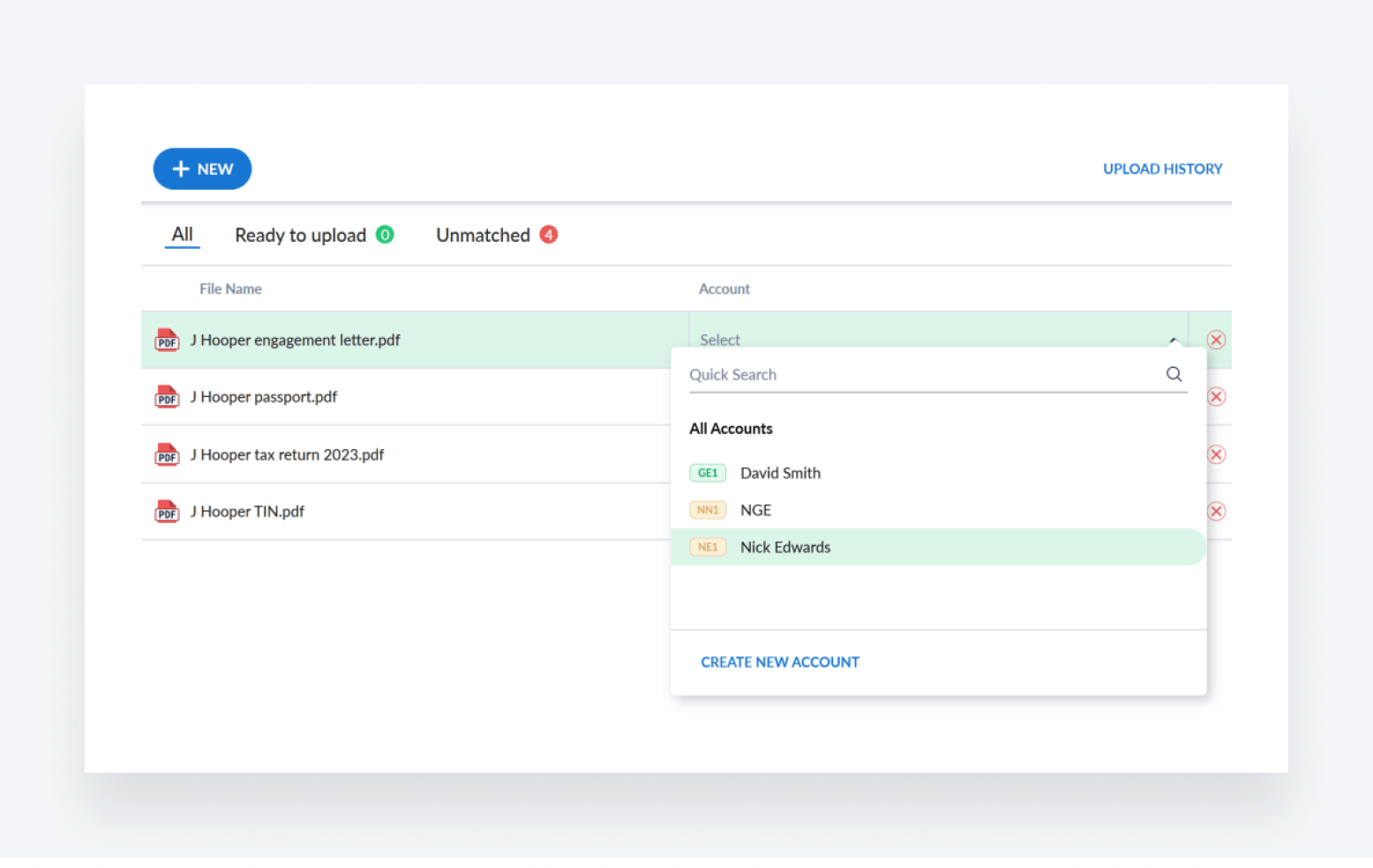Viewport: 1373px width, 868px height.
Task: Click Create New Account link
Action: click(780, 662)
